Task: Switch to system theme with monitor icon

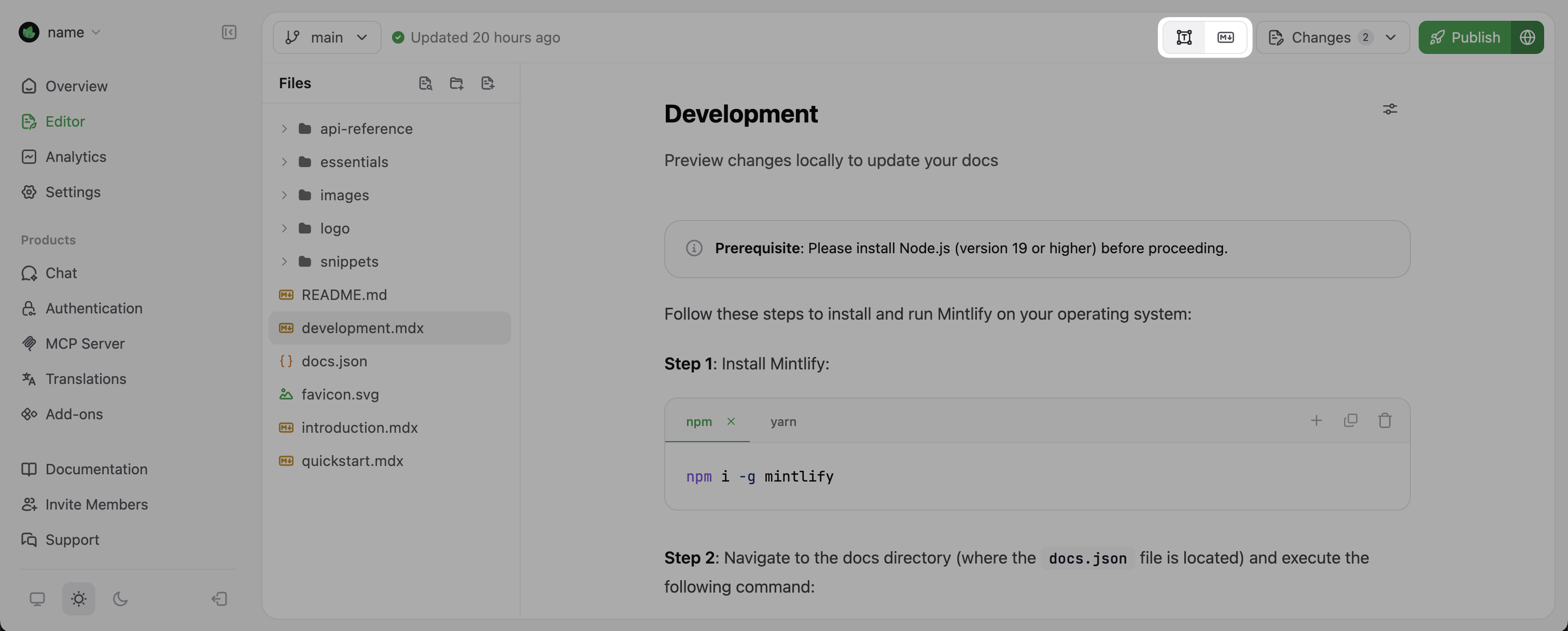Action: [x=38, y=599]
